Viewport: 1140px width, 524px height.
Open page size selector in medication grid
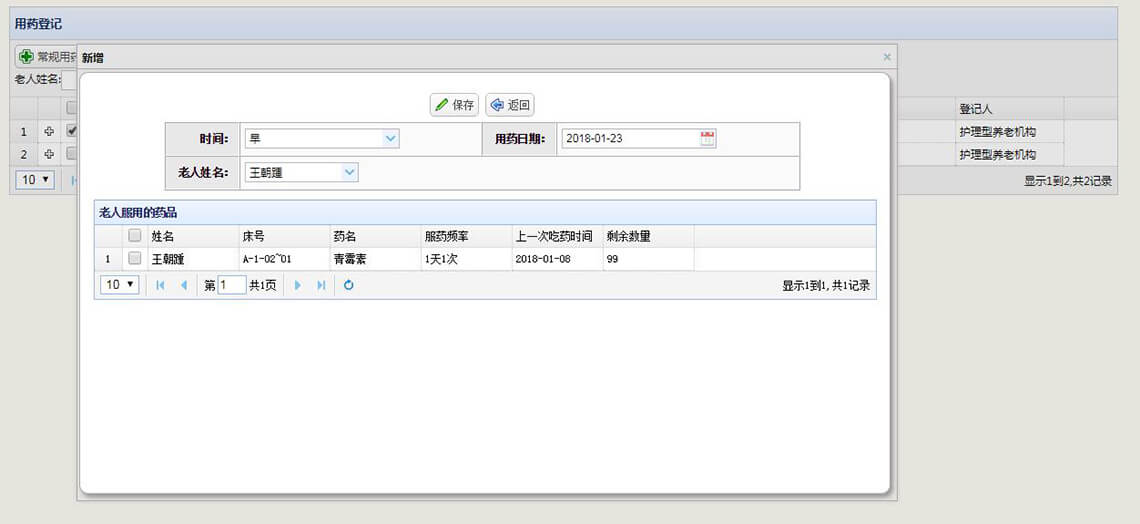[119, 285]
